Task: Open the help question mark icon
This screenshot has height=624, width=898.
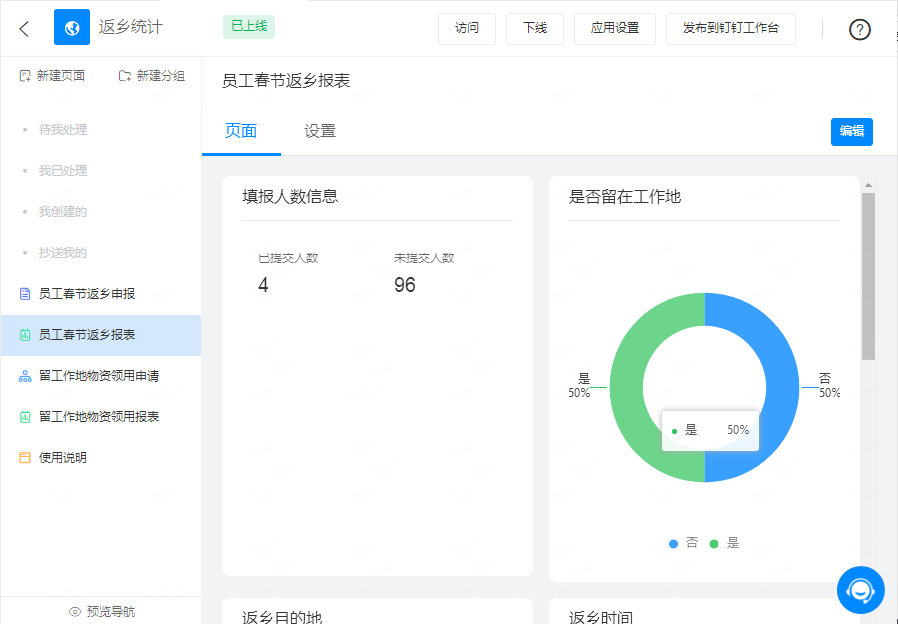Action: pyautogui.click(x=859, y=29)
